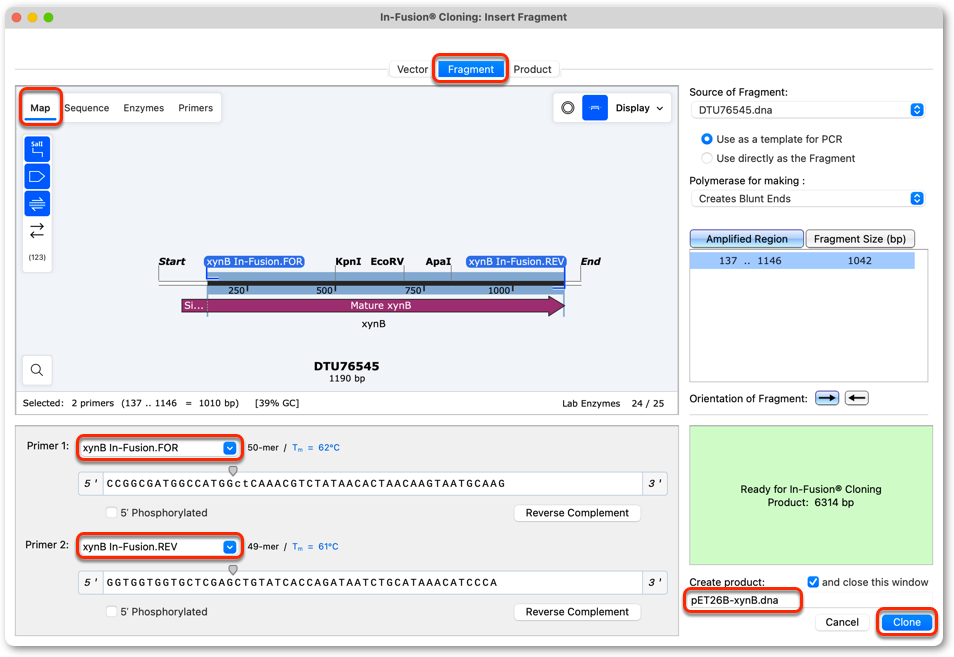Image resolution: width=954 pixels, height=657 pixels.
Task: Click the xynB In-Fusion.FOR primer on map
Action: pos(254,262)
